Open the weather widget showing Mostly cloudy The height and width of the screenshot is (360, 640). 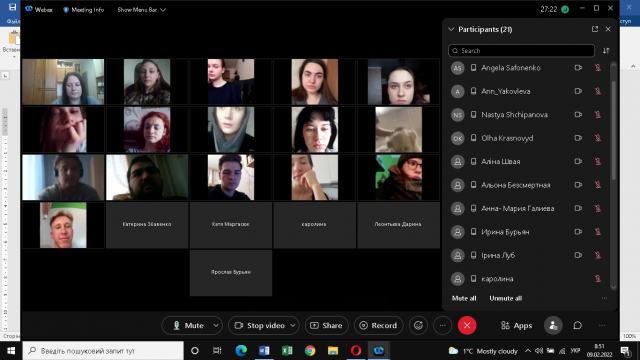[x=483, y=351]
